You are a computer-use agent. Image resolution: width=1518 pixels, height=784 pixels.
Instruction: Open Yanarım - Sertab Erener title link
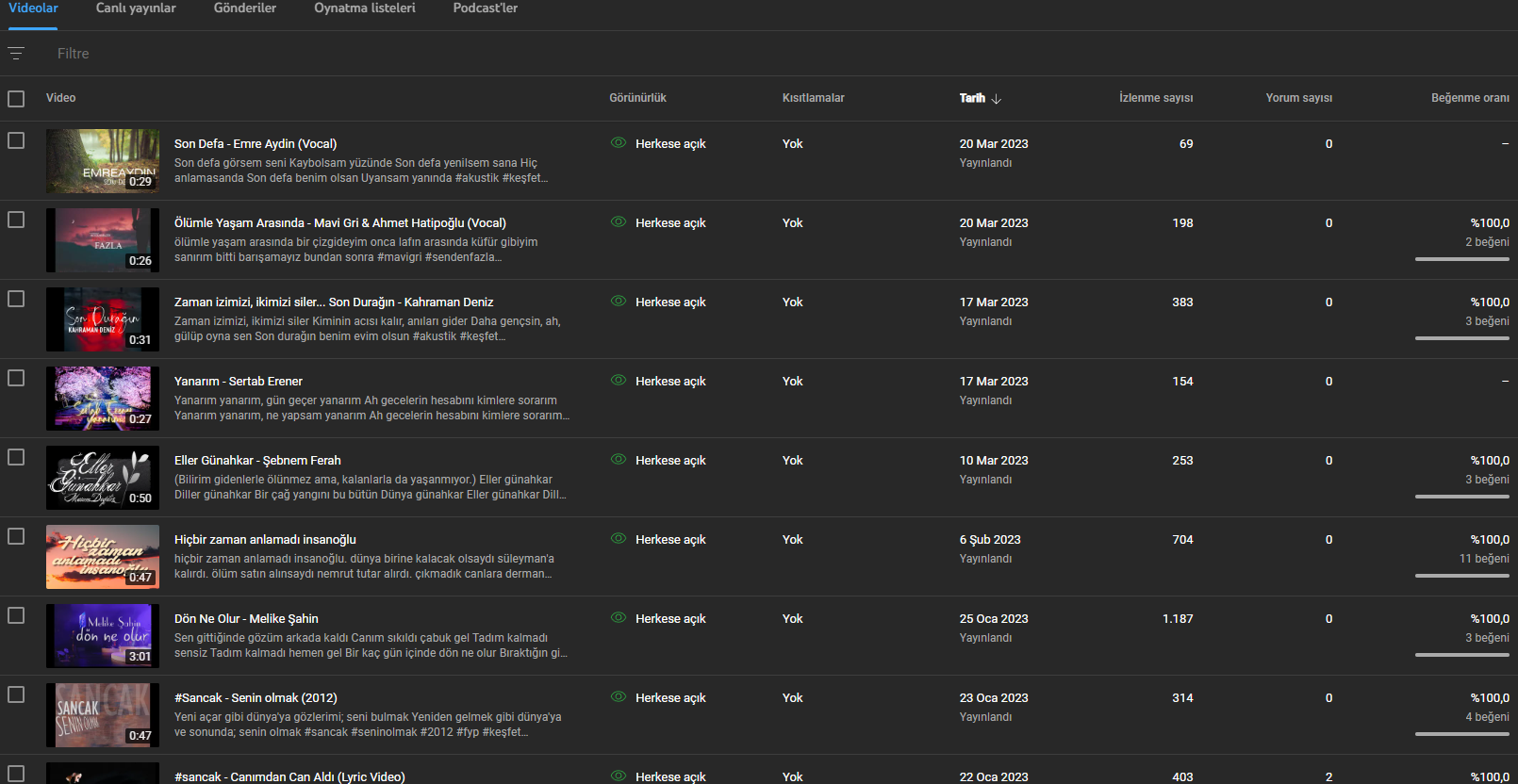239,382
